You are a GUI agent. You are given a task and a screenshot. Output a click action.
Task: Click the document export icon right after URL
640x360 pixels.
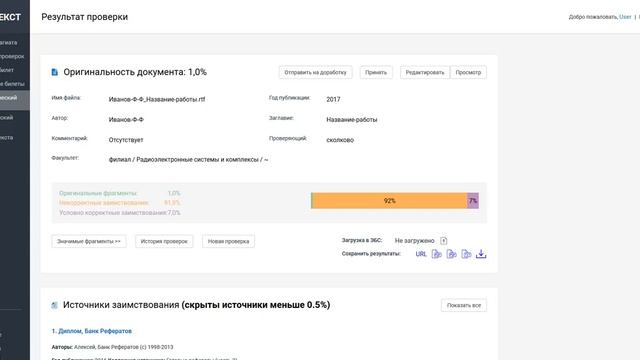[x=437, y=254]
